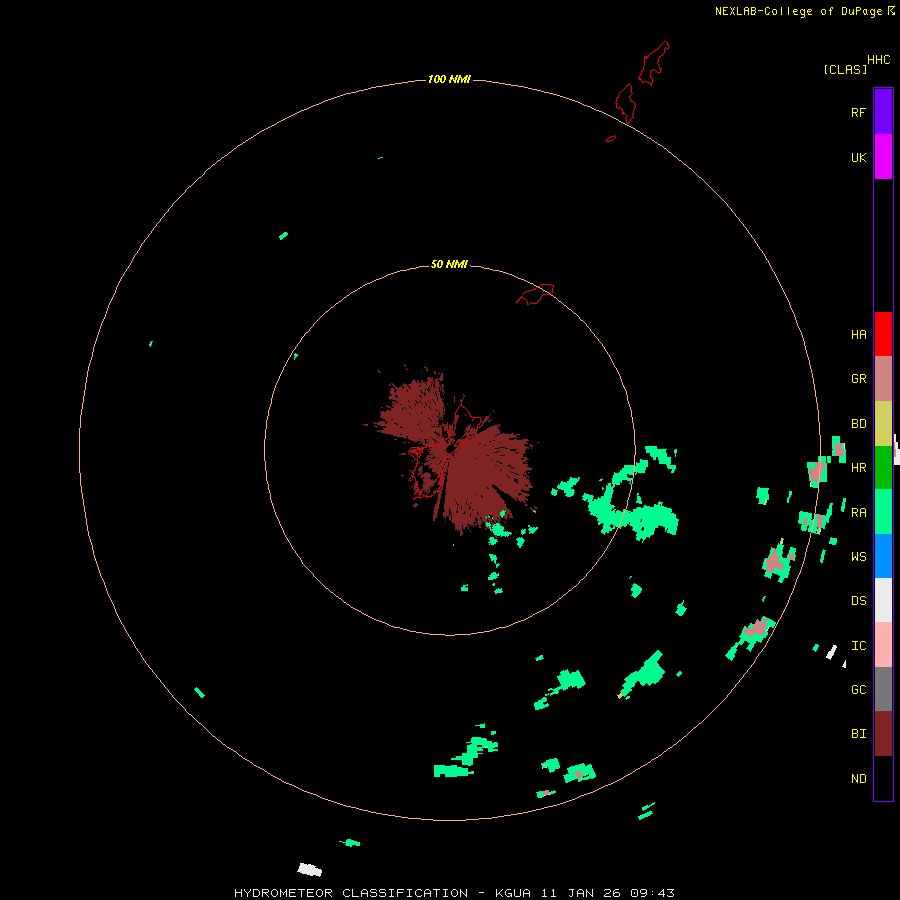Select the GC gray legend swatch
This screenshot has height=900, width=900.
tap(883, 689)
